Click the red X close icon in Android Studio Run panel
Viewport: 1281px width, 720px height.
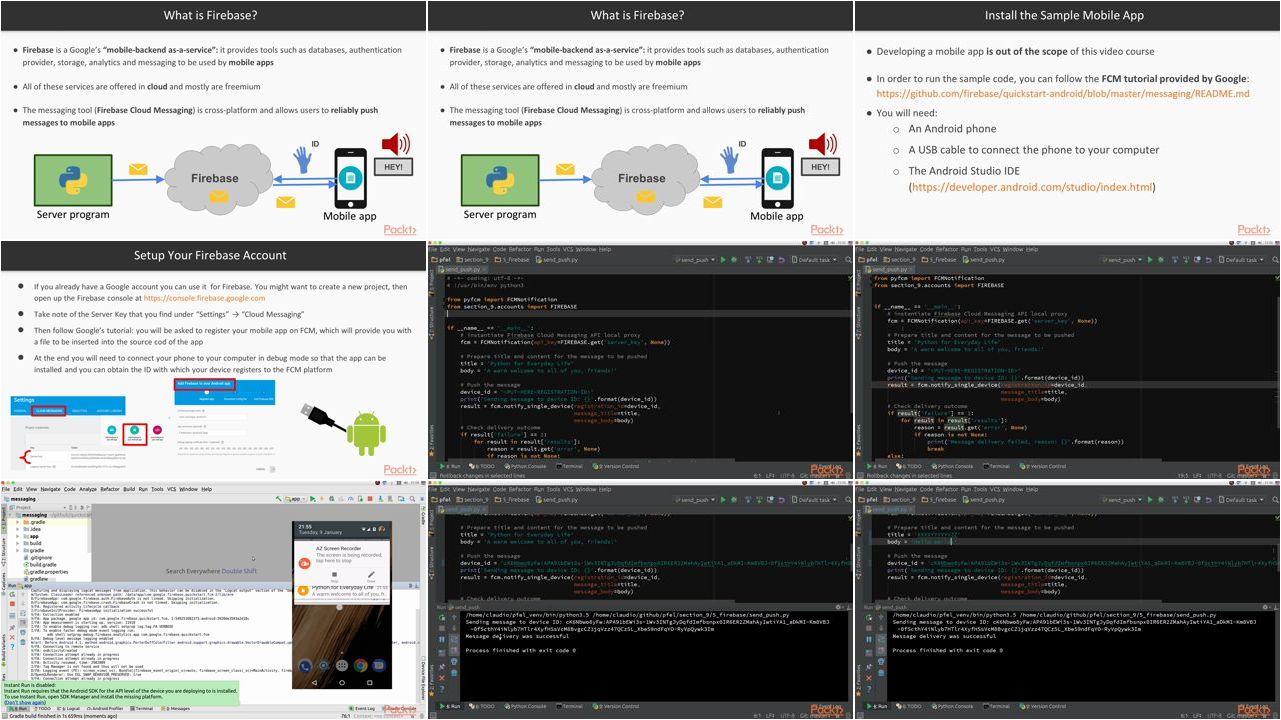(x=12, y=637)
